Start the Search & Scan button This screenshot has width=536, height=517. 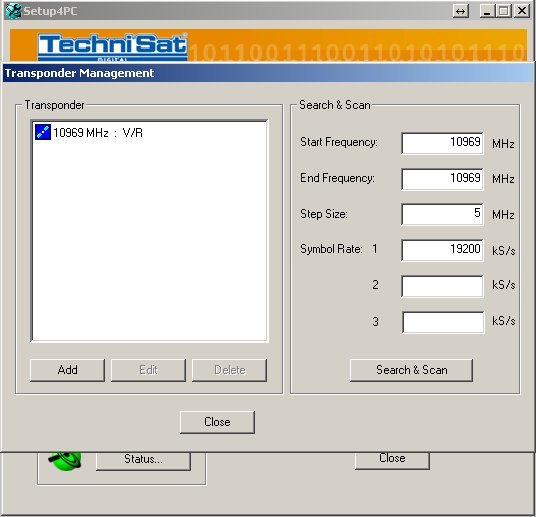412,370
